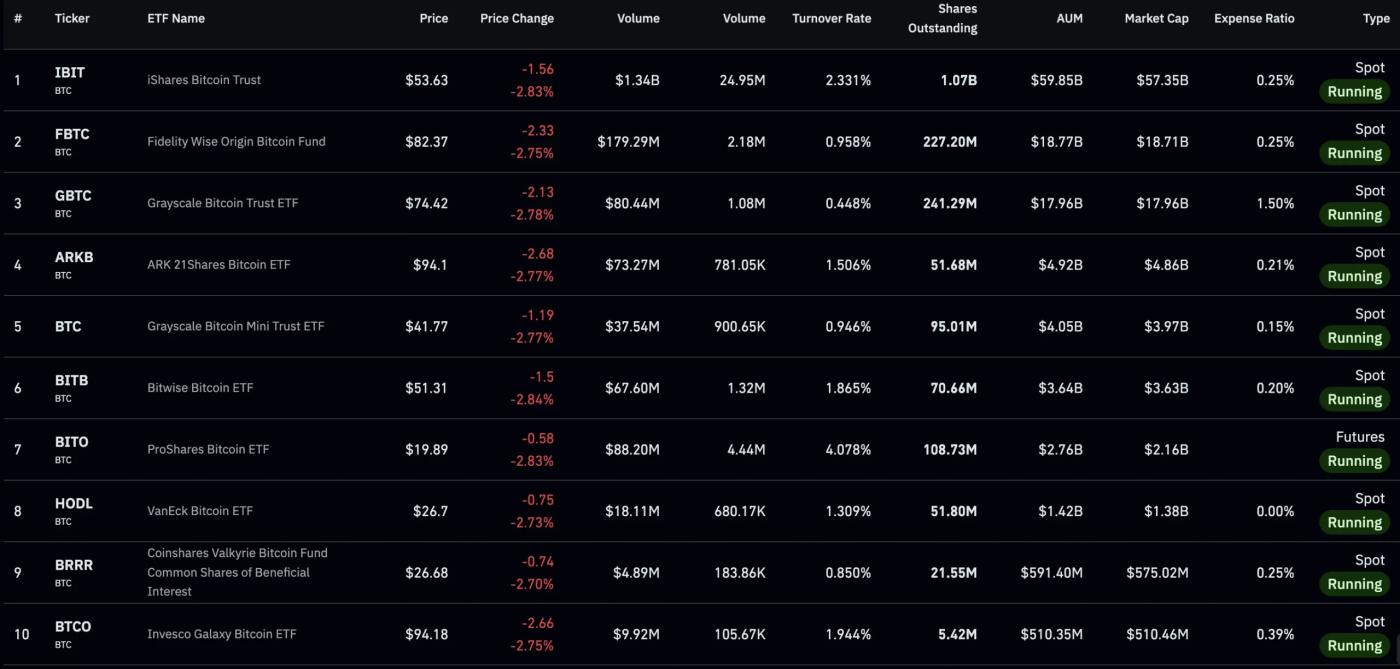Screen dimensions: 1400x669
Task: Click the Grayscale Bitcoin Mini Trust ETF name
Action: click(x=236, y=326)
